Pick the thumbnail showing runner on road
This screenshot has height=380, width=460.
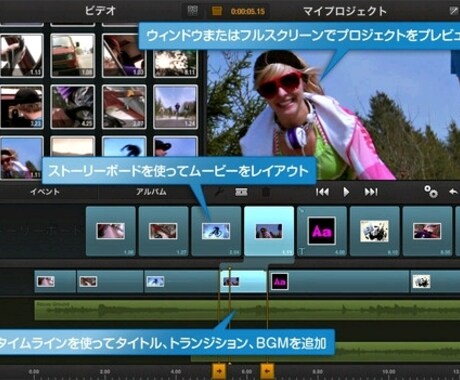(x=175, y=107)
